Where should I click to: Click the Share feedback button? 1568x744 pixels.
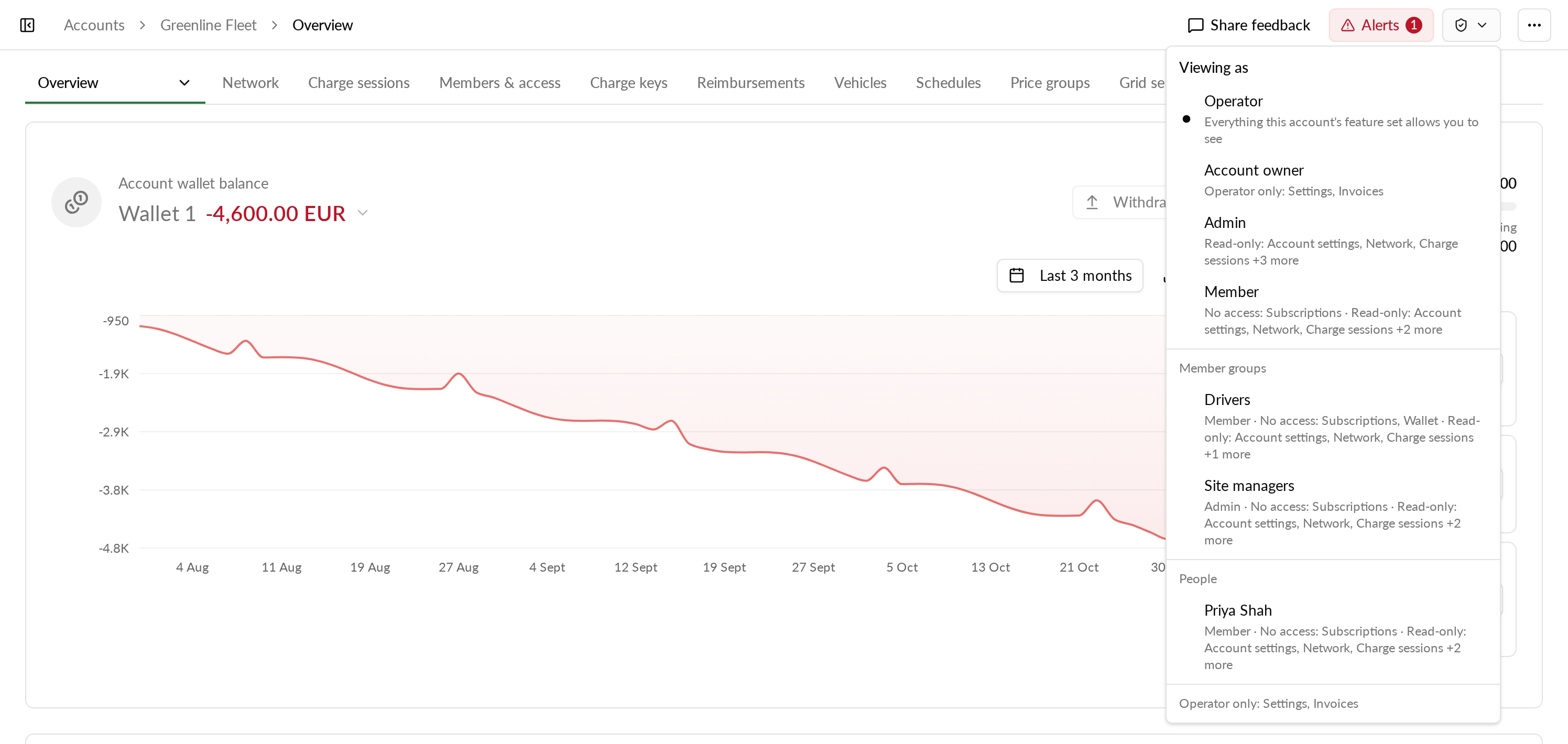coord(1249,25)
